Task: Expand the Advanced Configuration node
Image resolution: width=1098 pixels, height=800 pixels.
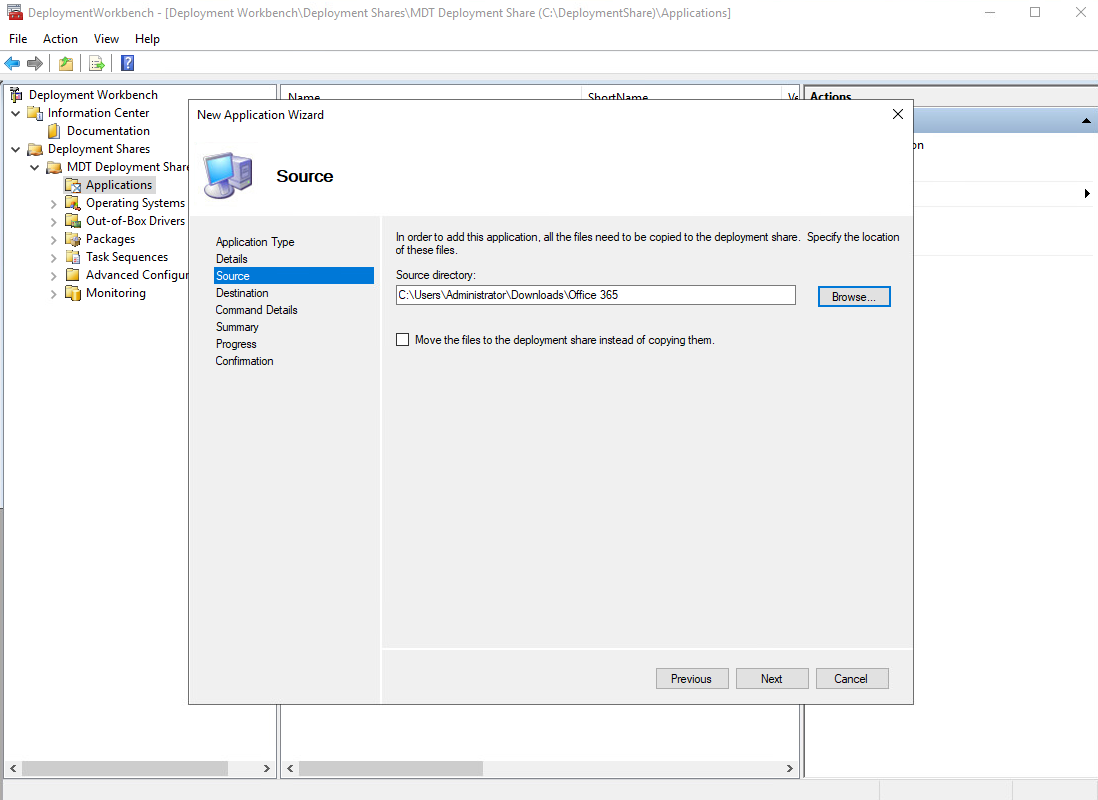Action: click(x=53, y=276)
